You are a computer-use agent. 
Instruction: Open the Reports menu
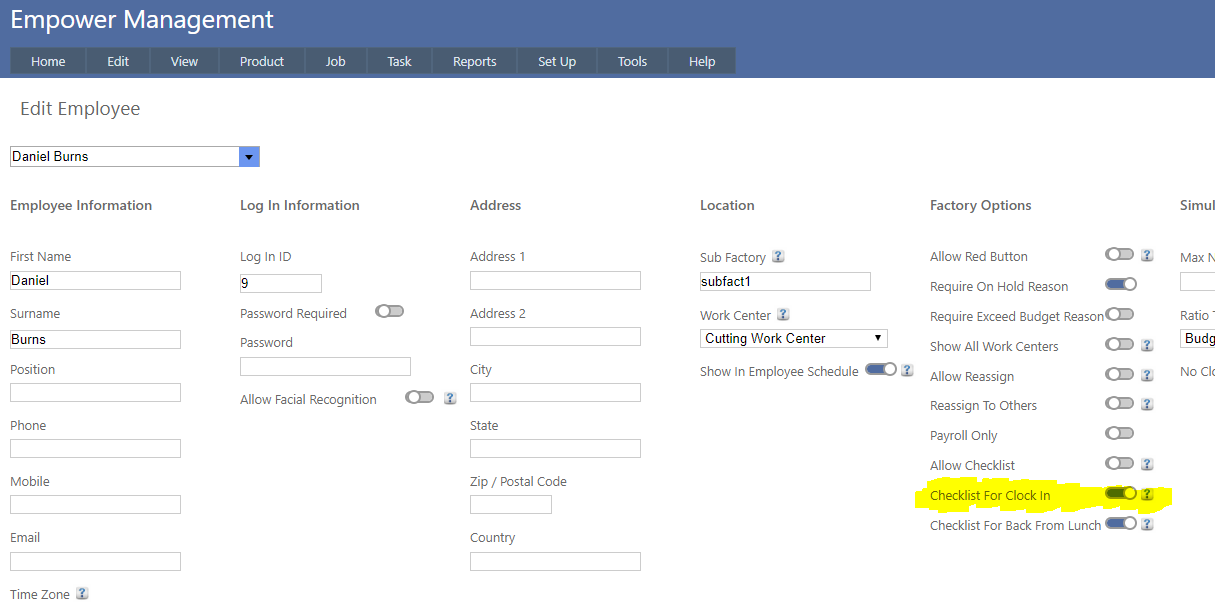(474, 61)
